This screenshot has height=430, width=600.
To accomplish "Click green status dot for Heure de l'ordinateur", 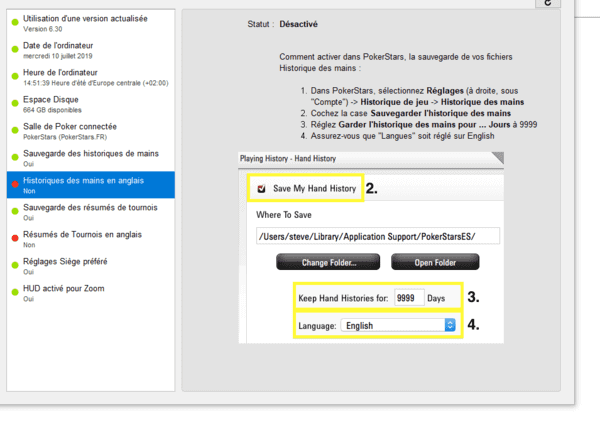I will pyautogui.click(x=15, y=76).
